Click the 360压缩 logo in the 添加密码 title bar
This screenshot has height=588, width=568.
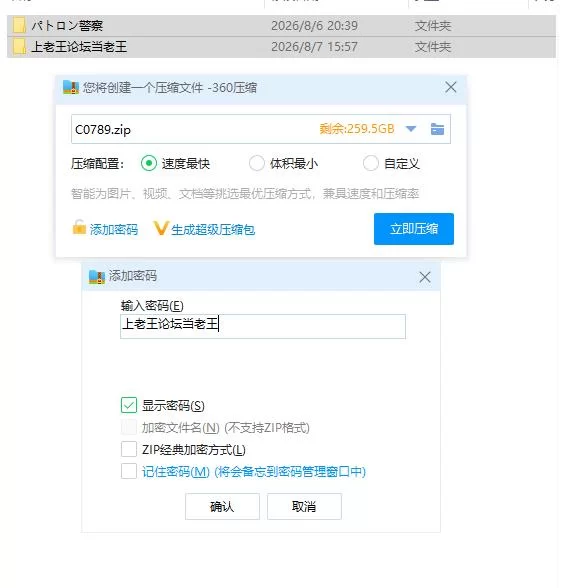click(96, 277)
